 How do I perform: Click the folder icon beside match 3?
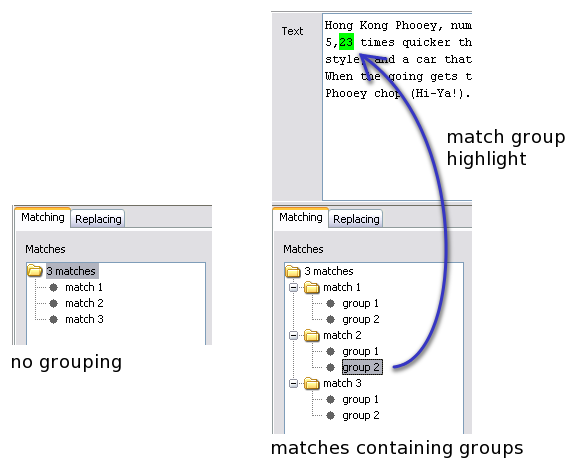(312, 383)
